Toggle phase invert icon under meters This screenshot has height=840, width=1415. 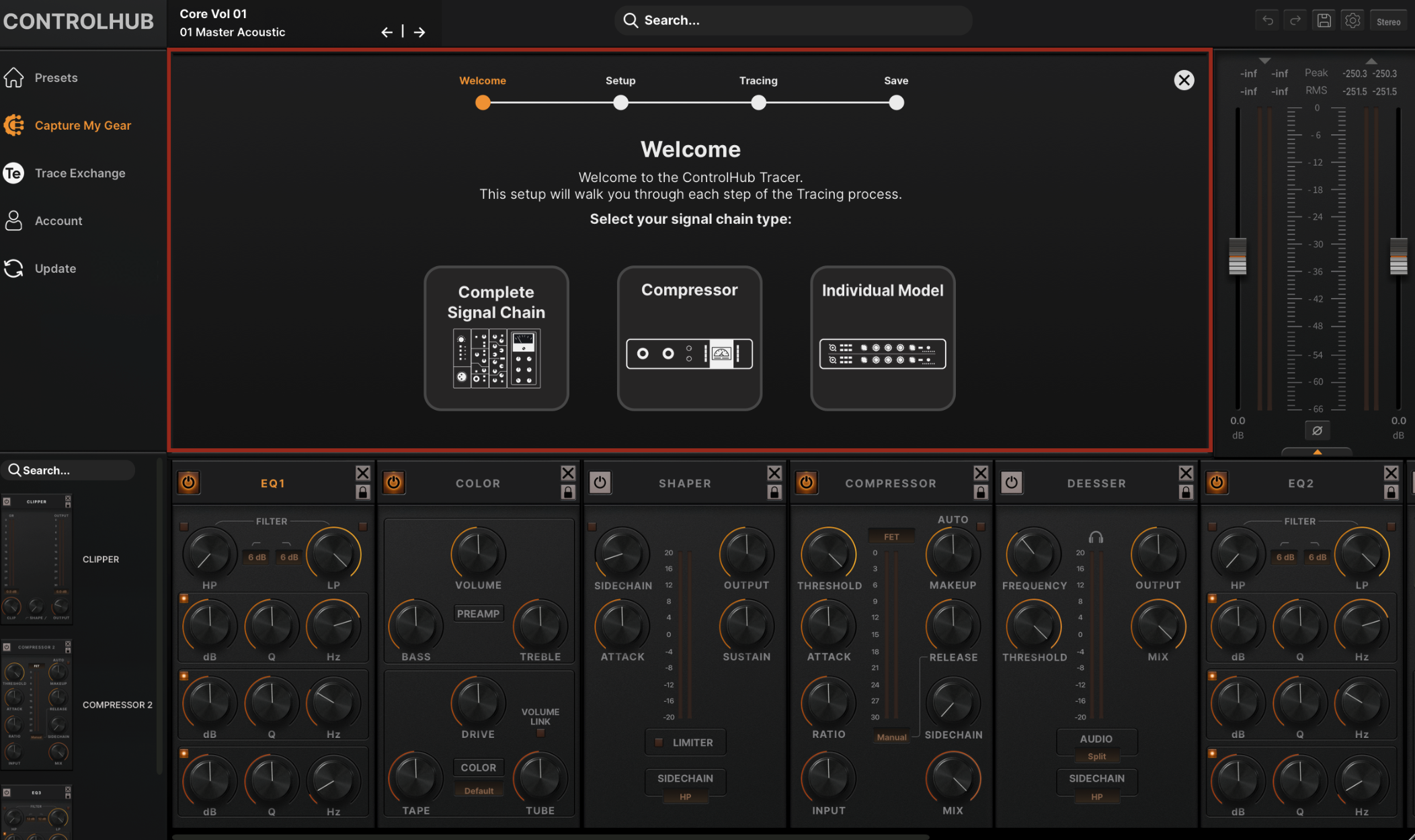pos(1317,431)
